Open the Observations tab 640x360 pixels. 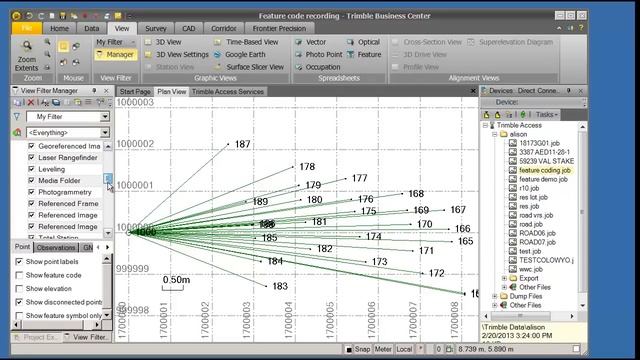click(56, 247)
